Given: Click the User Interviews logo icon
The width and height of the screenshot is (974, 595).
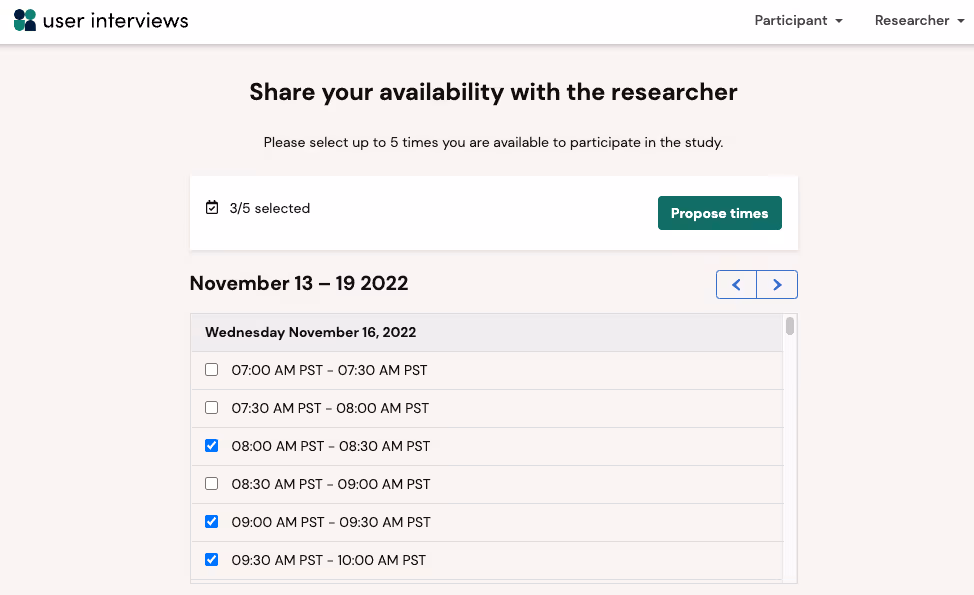Looking at the screenshot, I should tap(25, 20).
